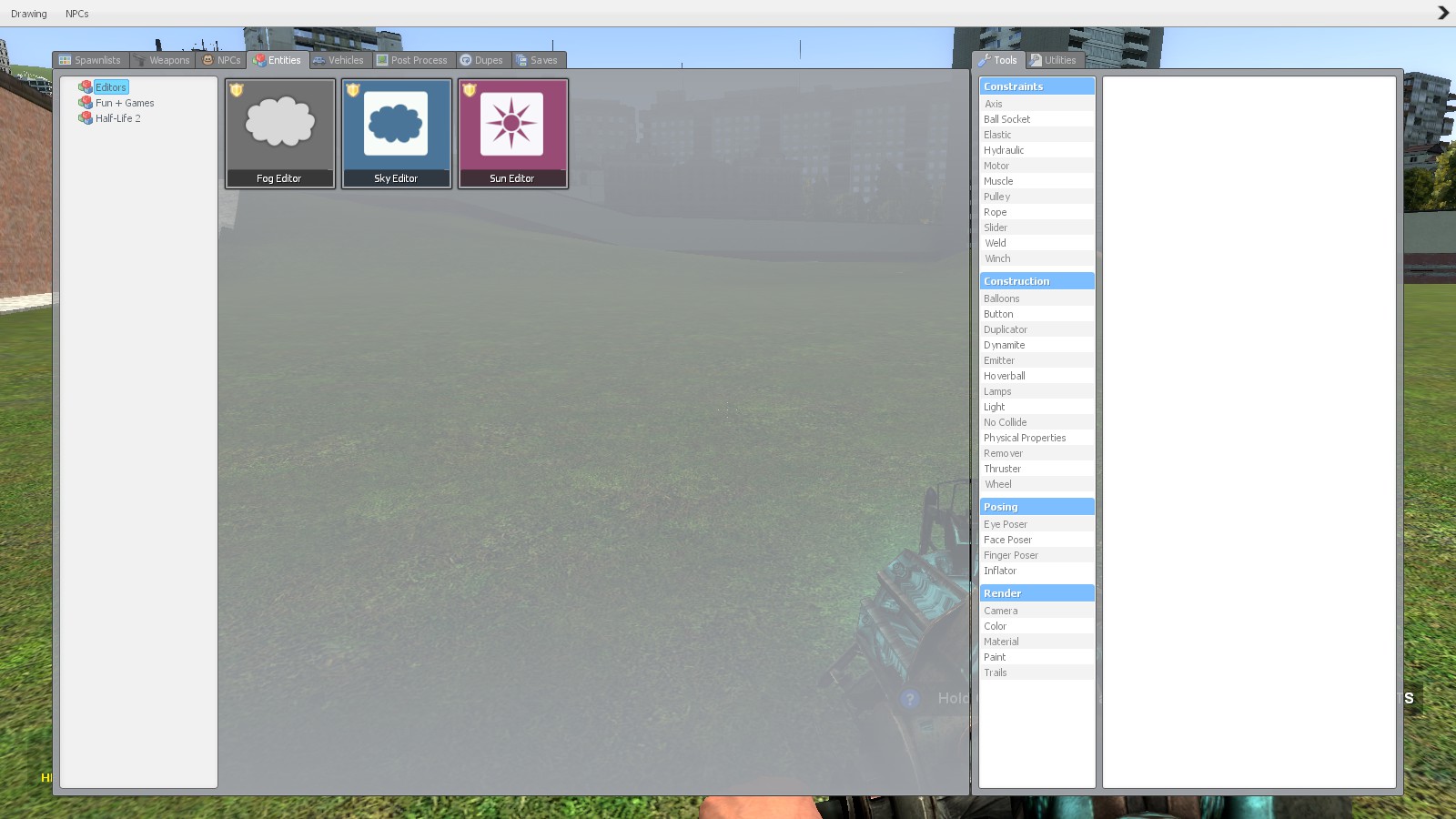Select the Fun + Games tree category
The width and height of the screenshot is (1456, 819).
click(x=125, y=103)
